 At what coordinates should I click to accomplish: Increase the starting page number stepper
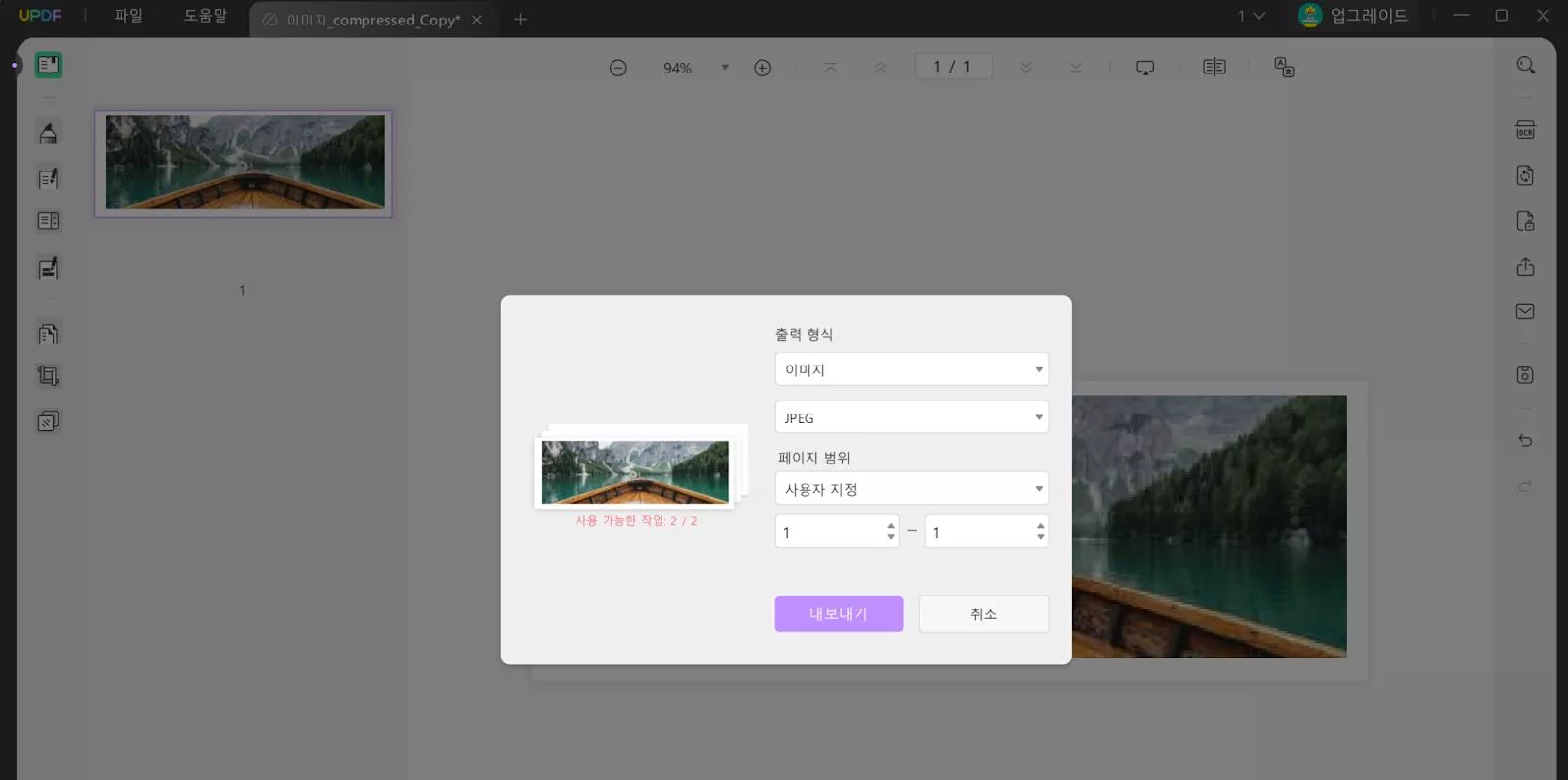890,526
